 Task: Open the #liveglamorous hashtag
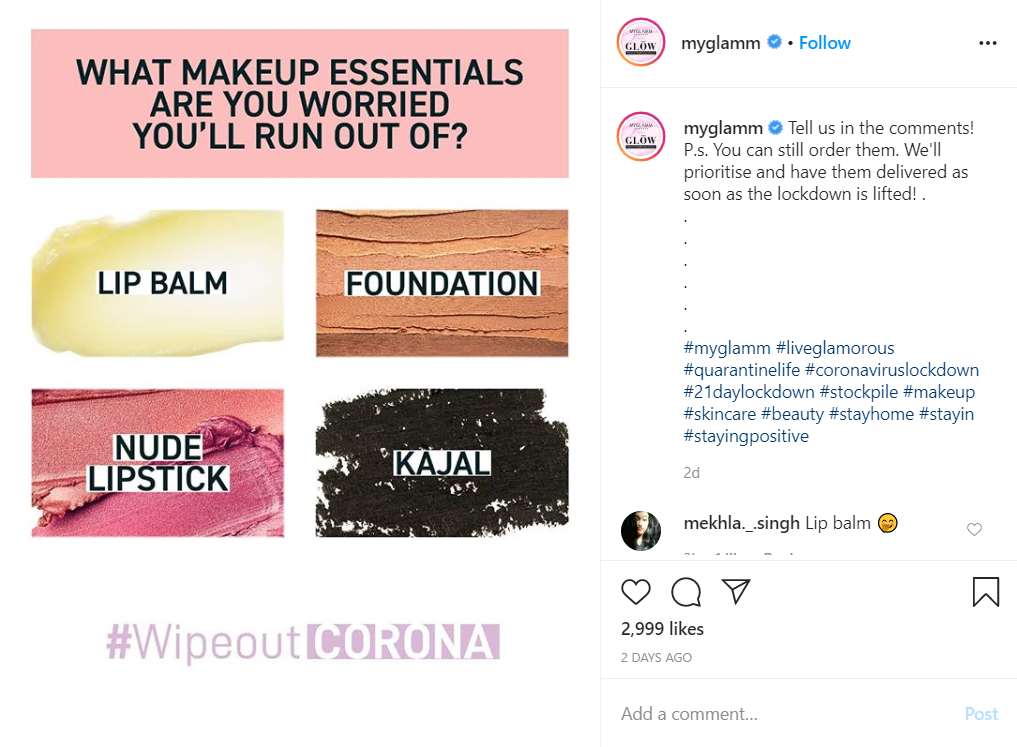point(835,348)
